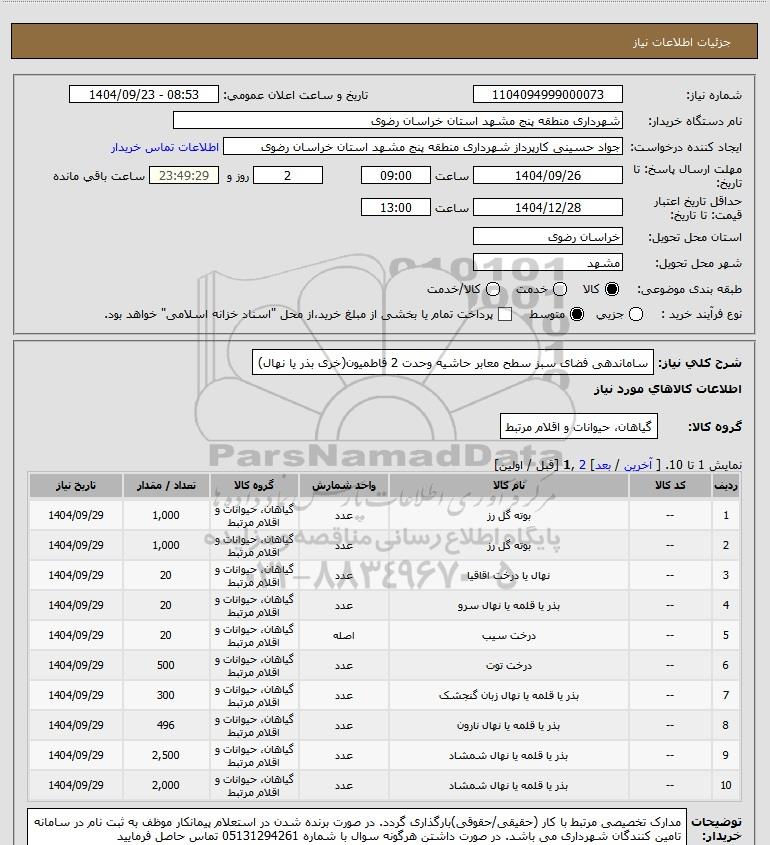Click the response deadline date 1404/09/26
The width and height of the screenshot is (770, 845).
pos(547,175)
